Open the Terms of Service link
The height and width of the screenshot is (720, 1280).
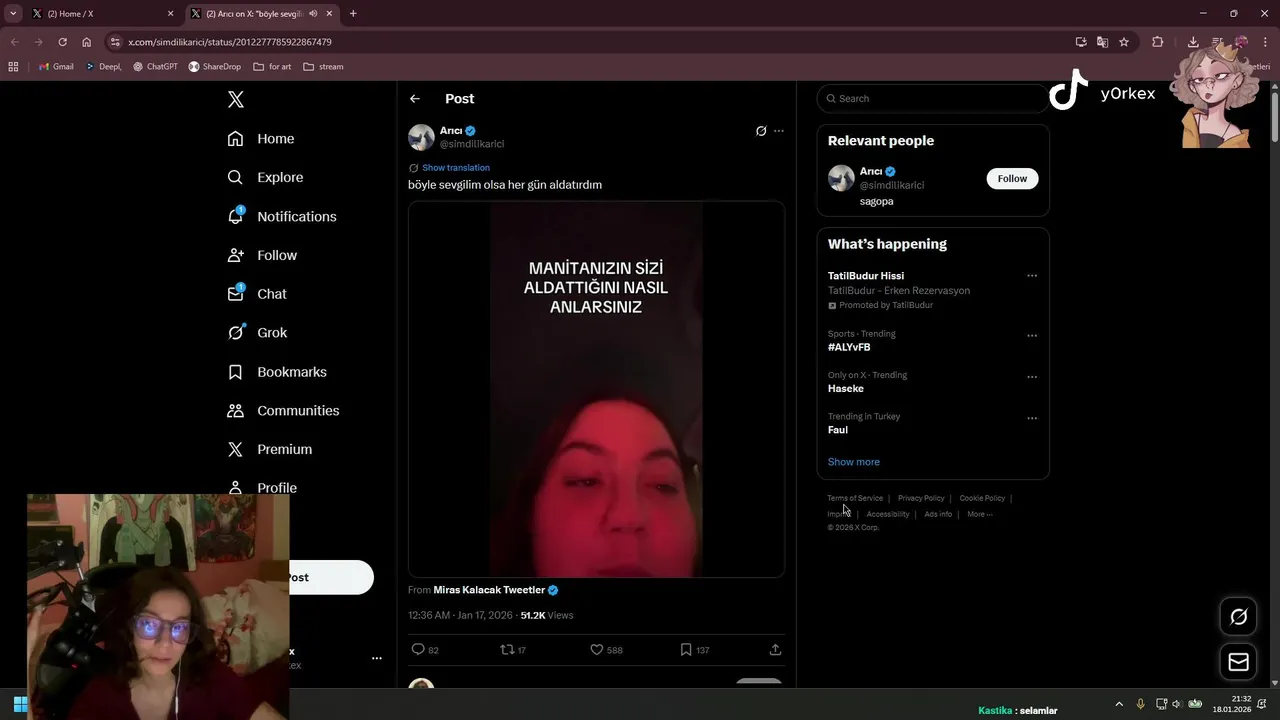point(855,498)
